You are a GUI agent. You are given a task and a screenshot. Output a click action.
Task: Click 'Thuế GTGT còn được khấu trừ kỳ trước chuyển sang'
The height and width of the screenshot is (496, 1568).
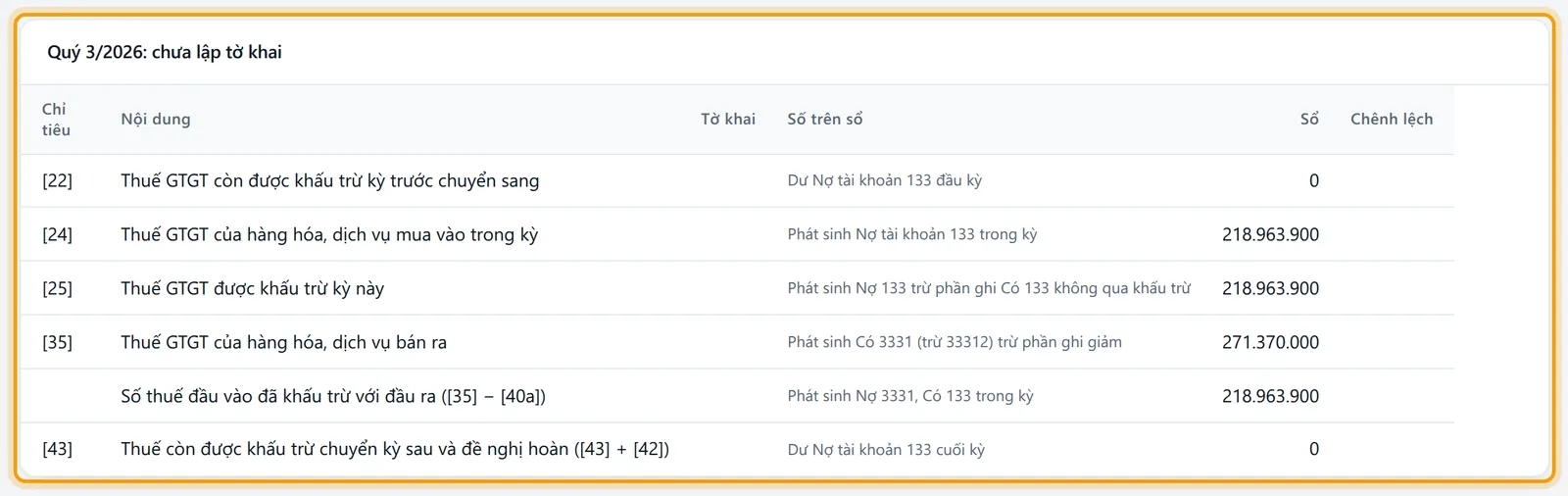pyautogui.click(x=330, y=180)
